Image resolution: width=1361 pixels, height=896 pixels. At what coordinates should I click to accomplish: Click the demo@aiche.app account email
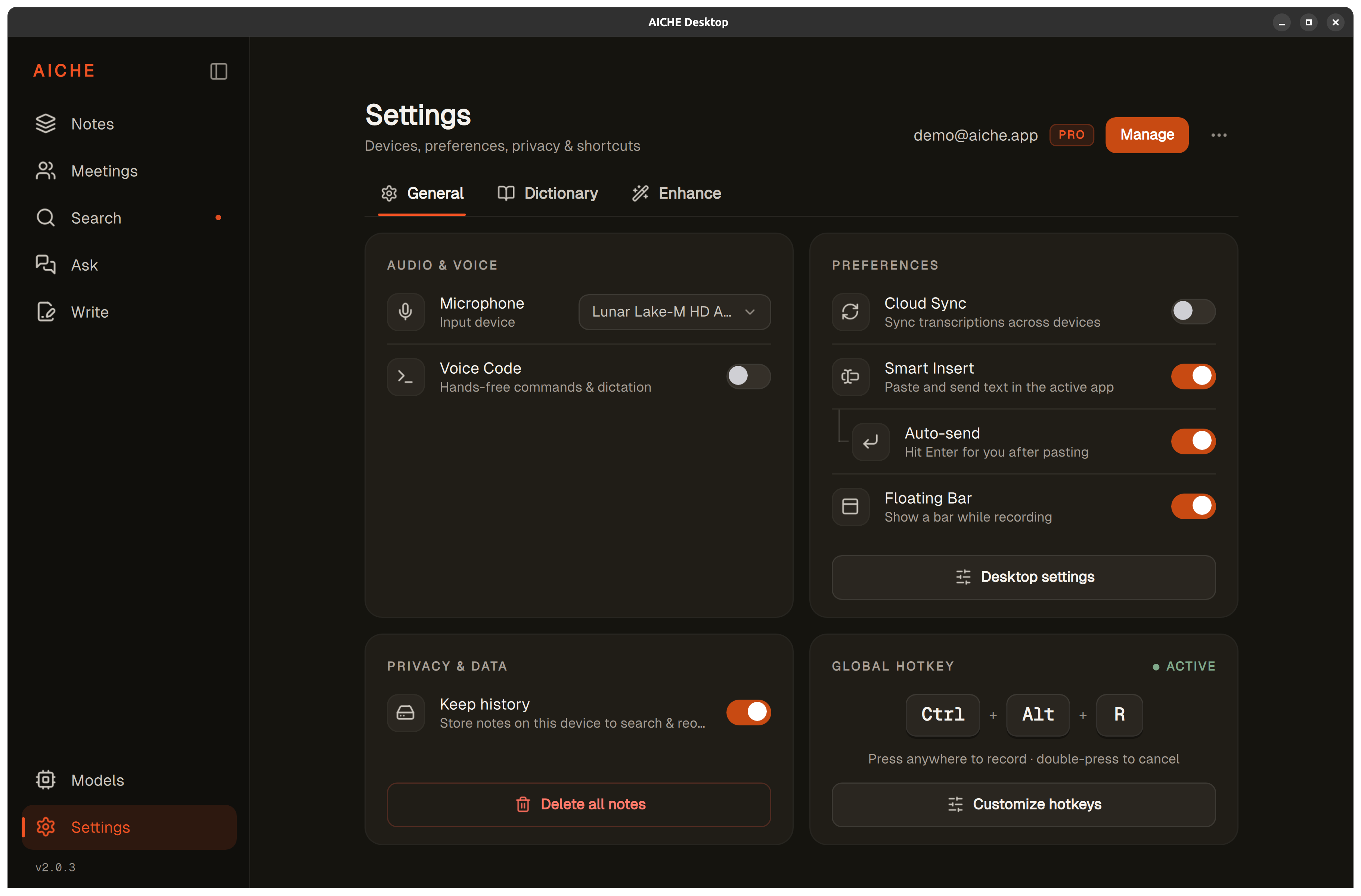pos(975,136)
